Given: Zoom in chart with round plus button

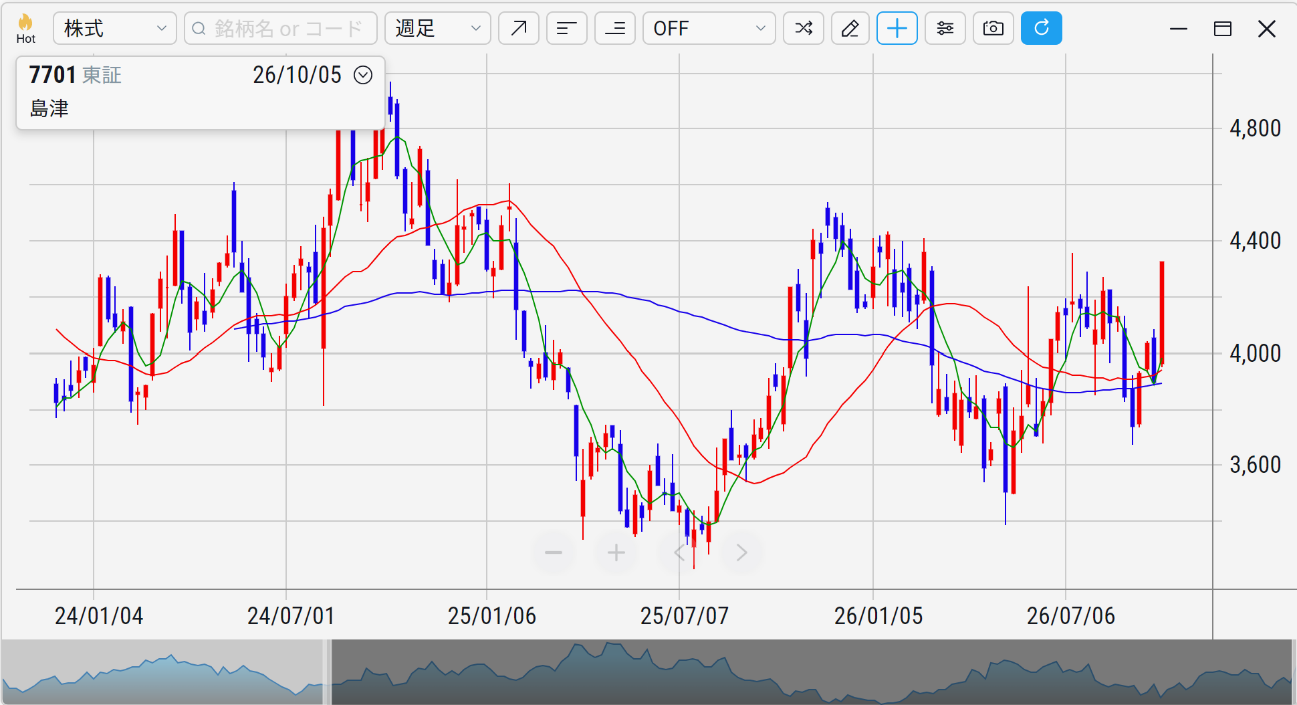Looking at the screenshot, I should pyautogui.click(x=616, y=553).
